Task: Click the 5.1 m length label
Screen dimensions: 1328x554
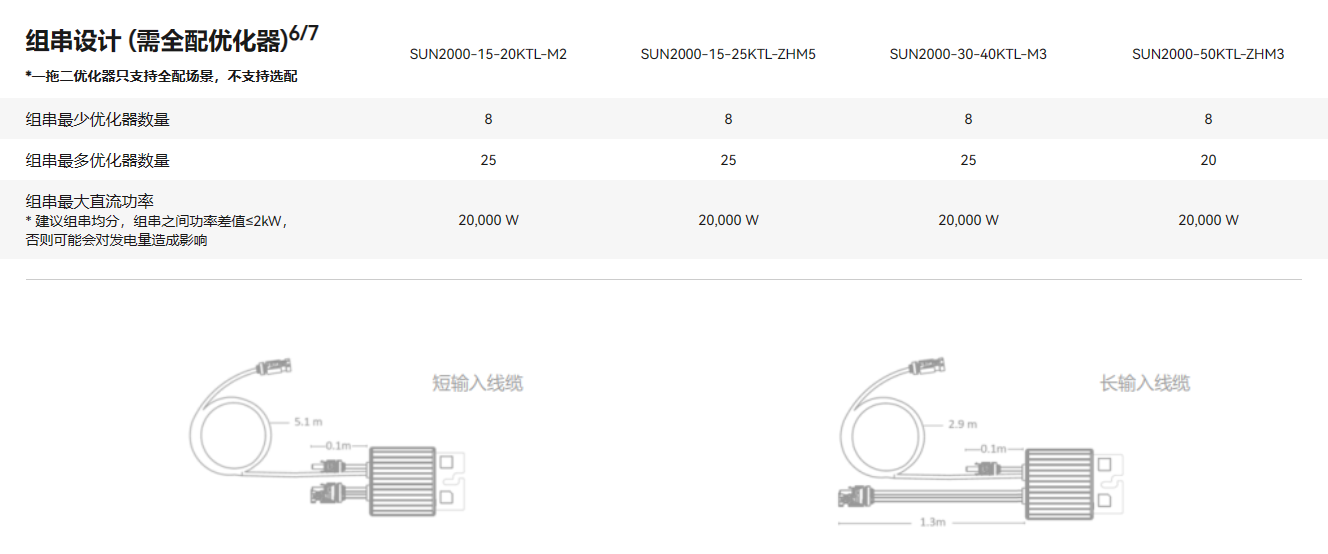Action: click(x=307, y=422)
